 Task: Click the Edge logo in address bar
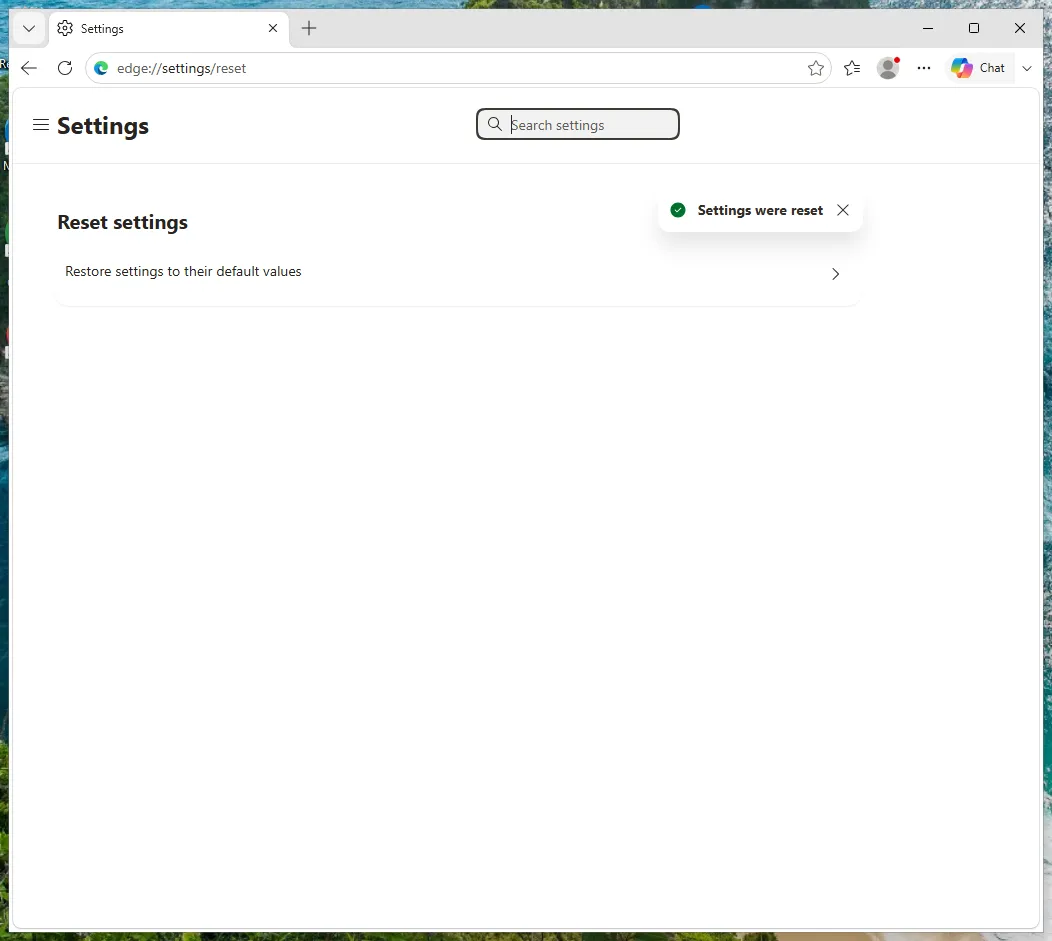[x=101, y=68]
